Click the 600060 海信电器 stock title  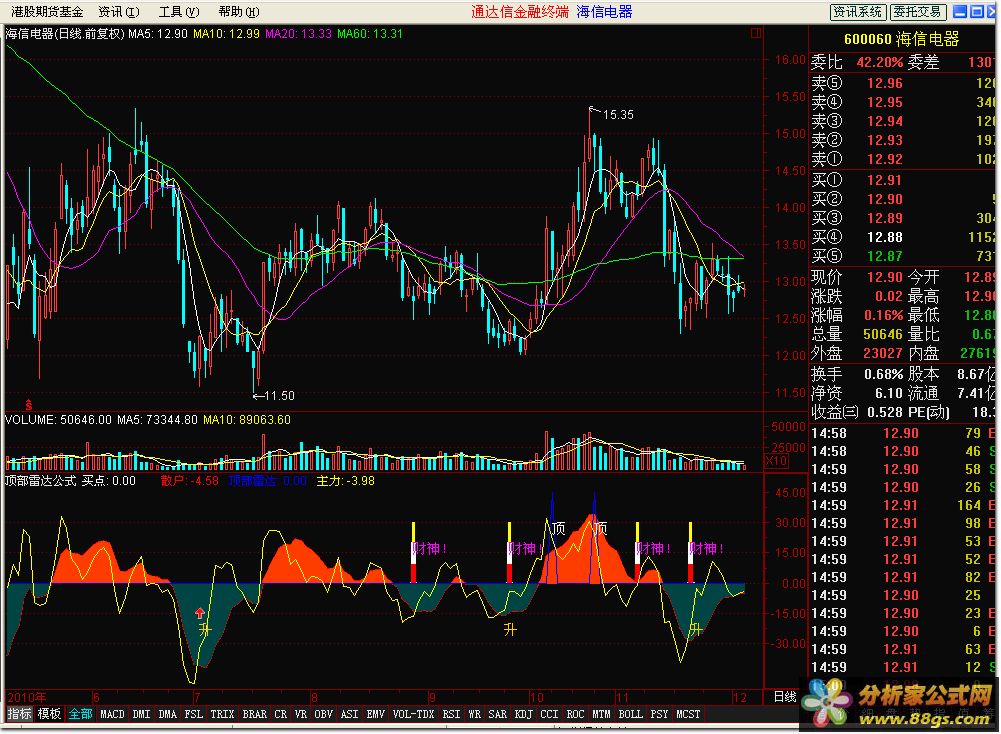901,39
